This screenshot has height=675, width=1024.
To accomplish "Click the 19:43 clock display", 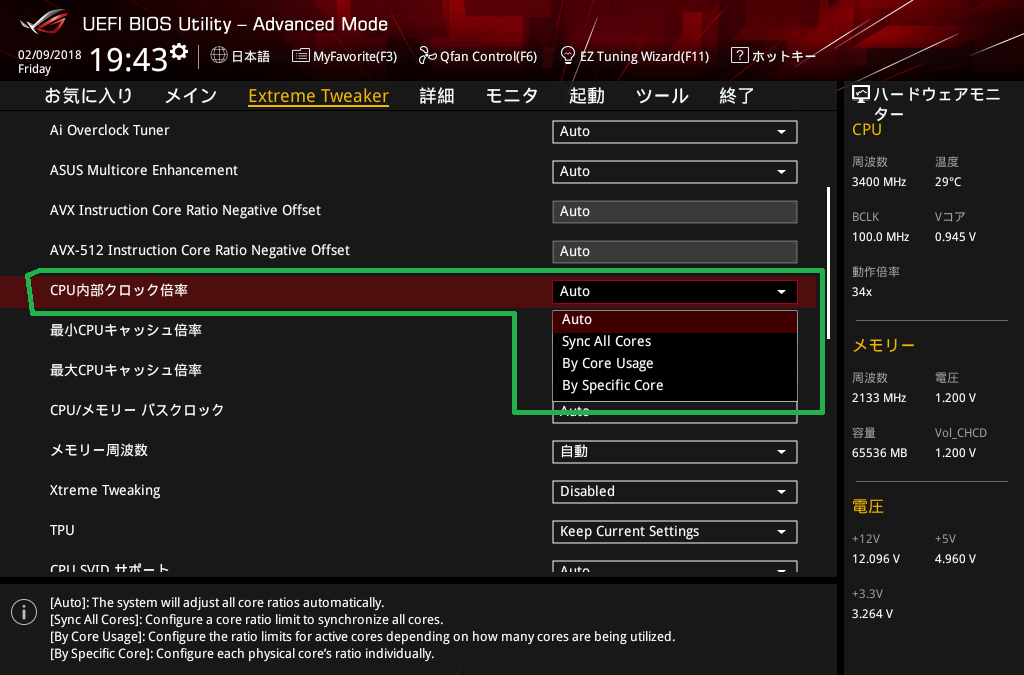I will point(129,59).
